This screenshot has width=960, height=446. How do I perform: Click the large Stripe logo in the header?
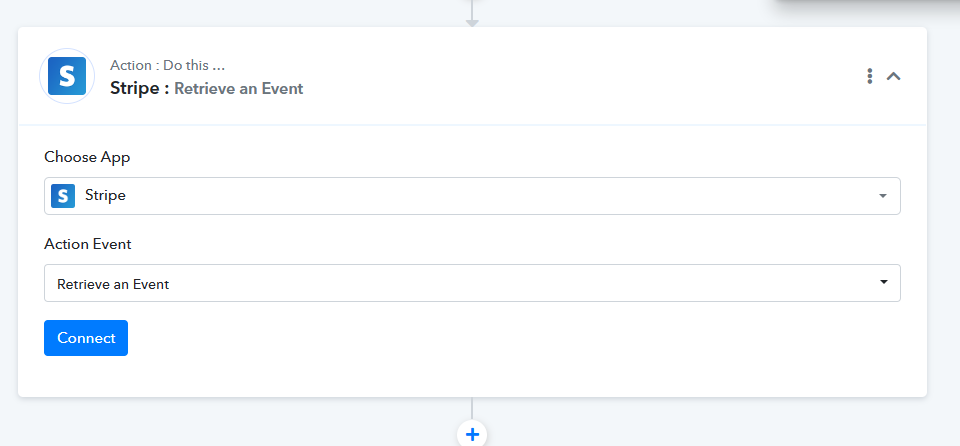click(x=67, y=76)
